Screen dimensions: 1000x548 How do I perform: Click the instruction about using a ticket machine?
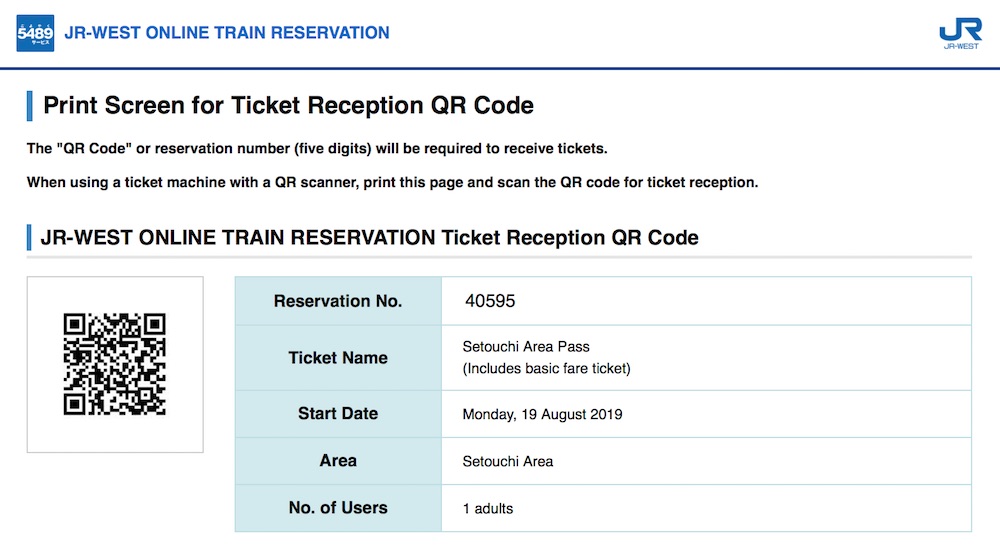[393, 183]
